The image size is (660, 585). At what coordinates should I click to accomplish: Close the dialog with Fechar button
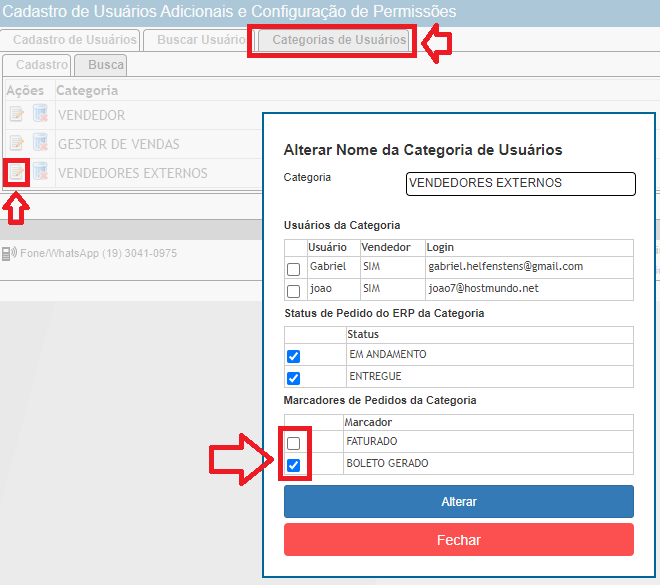459,540
